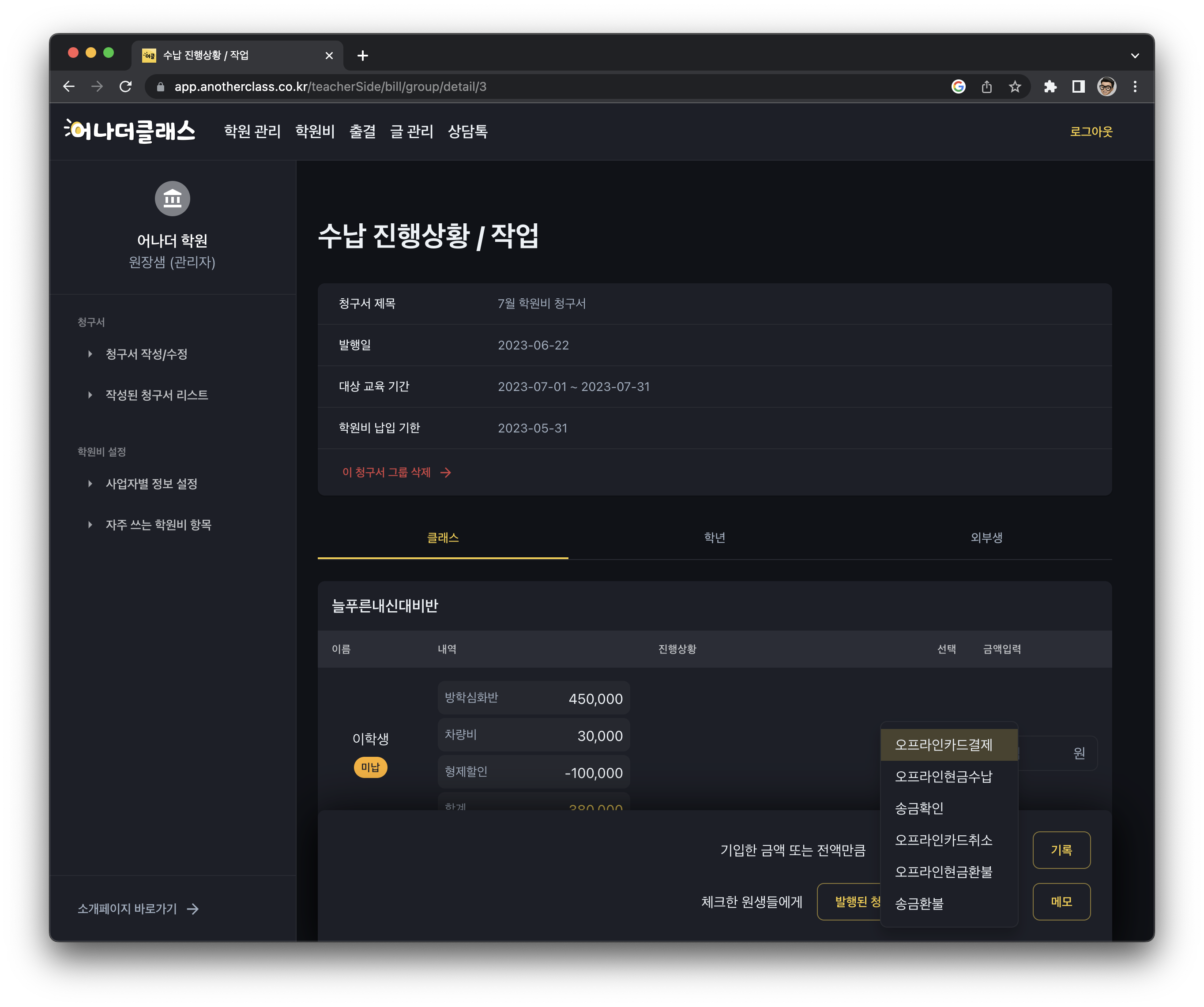Click the share icon in address bar

point(986,86)
